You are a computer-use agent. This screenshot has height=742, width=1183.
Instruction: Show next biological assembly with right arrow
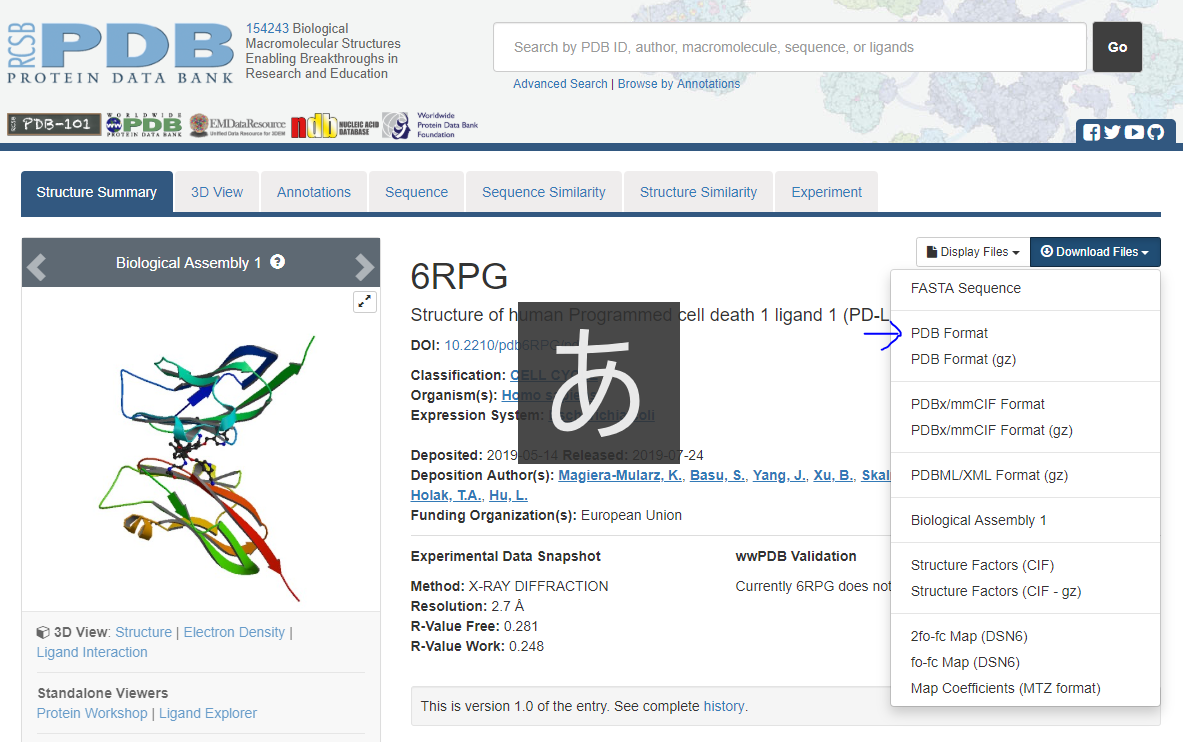[364, 266]
